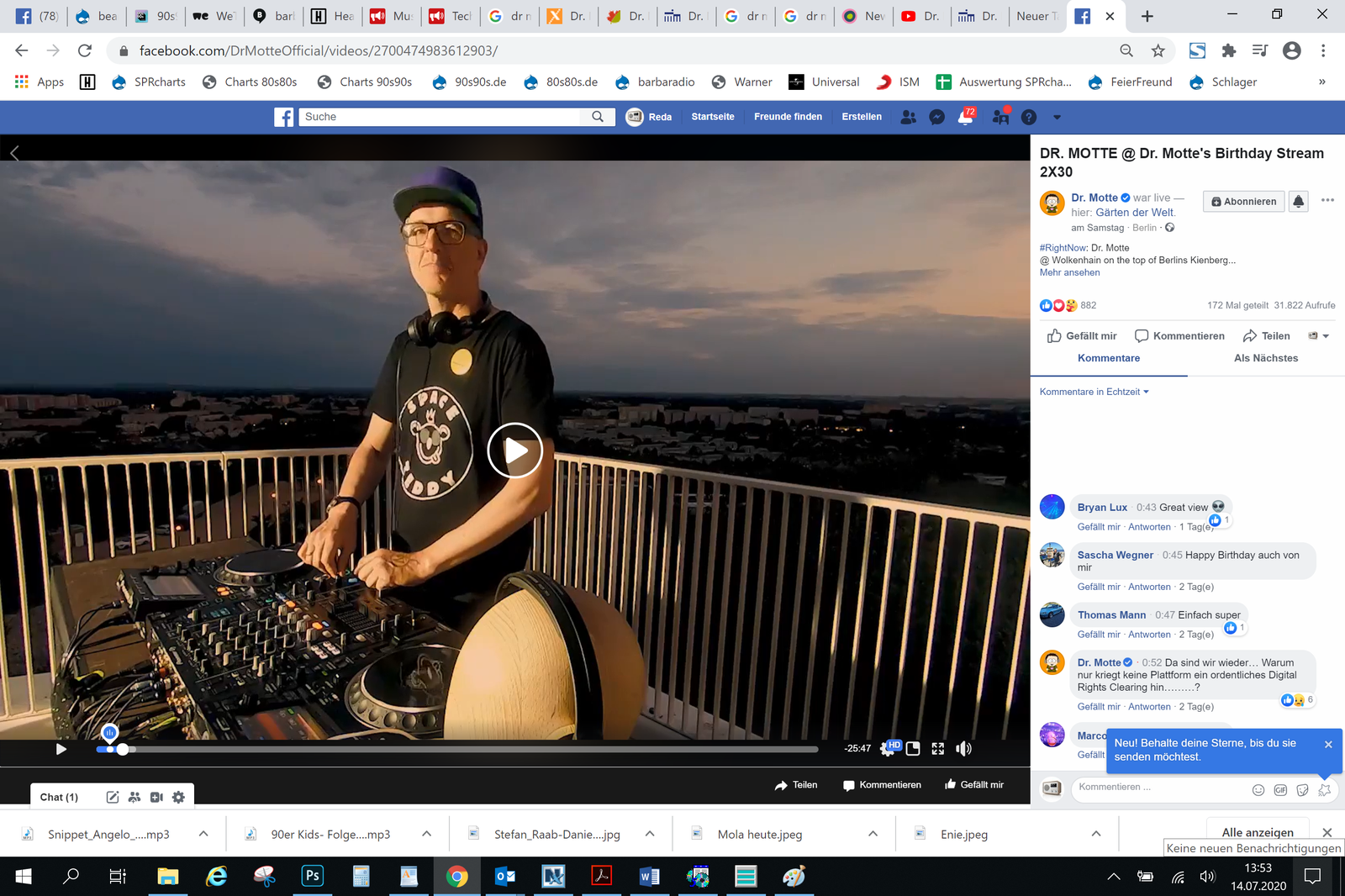Switch to the Als Nächstes tab

coord(1265,358)
